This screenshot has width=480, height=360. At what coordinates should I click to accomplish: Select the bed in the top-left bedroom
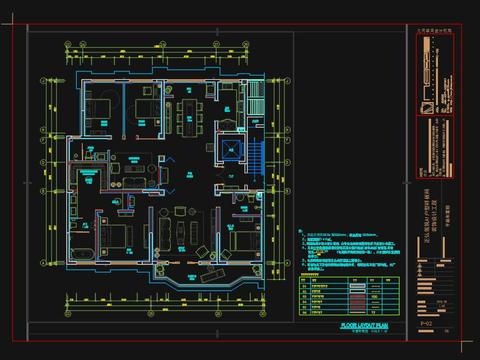click(x=98, y=109)
